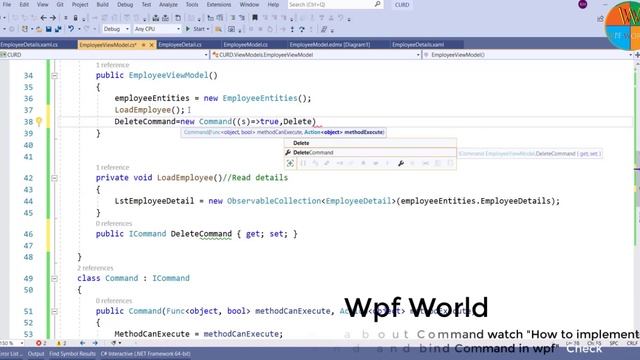The image size is (640, 360).
Task: Click the Save file floppy icon
Action: click(49, 29)
